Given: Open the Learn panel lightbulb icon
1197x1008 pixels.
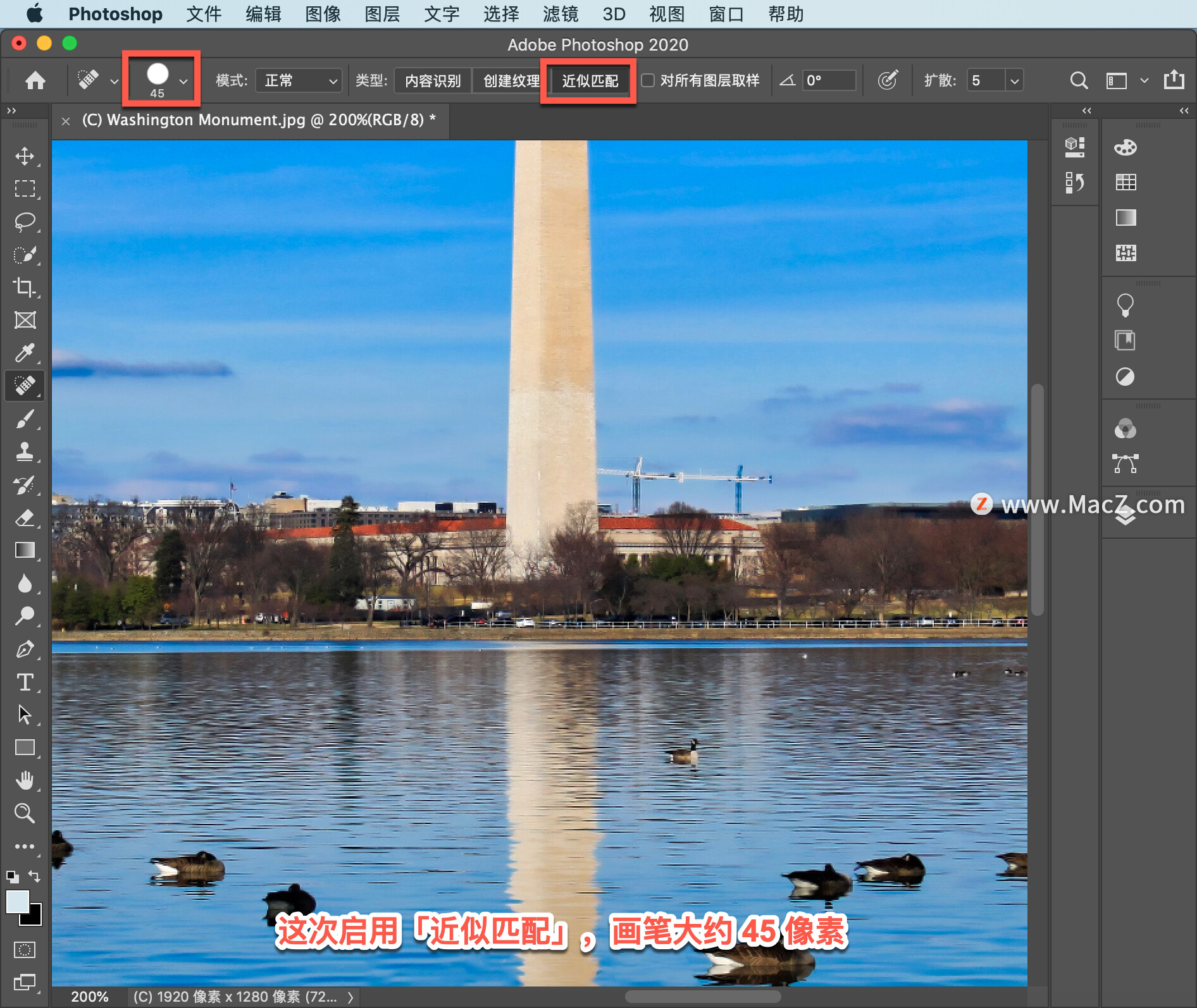Looking at the screenshot, I should 1126,305.
